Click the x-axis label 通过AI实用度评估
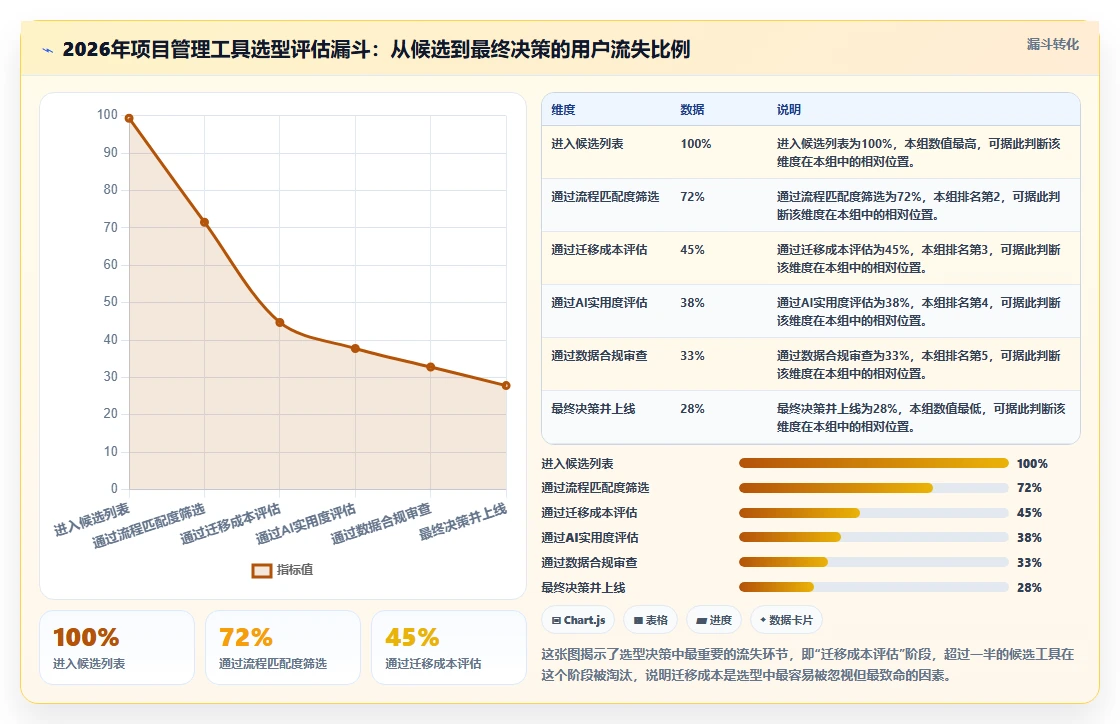The image size is (1120, 724). tap(306, 525)
